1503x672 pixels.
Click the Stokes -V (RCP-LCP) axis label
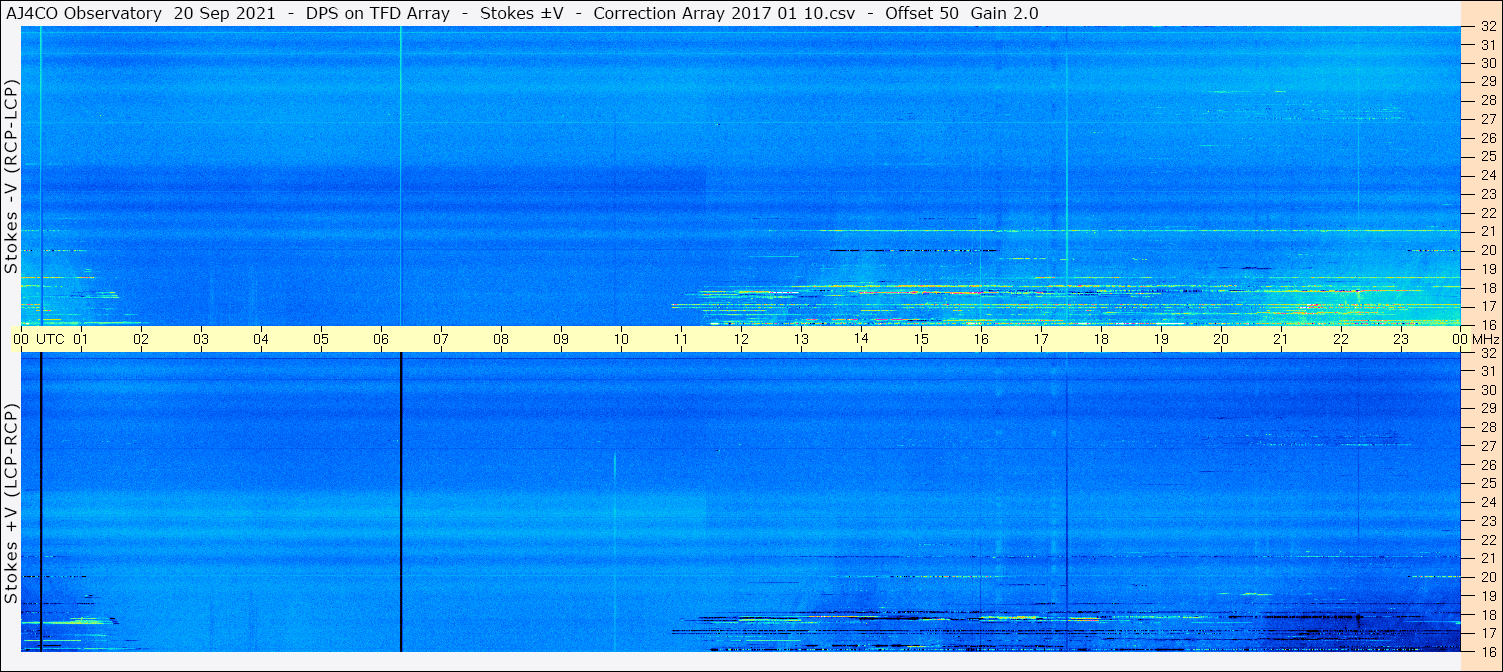(10, 177)
